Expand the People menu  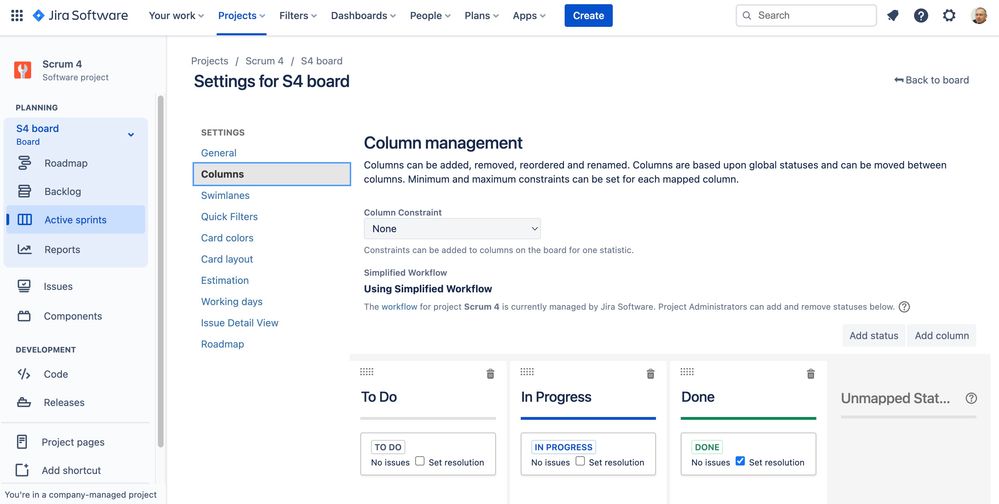430,15
